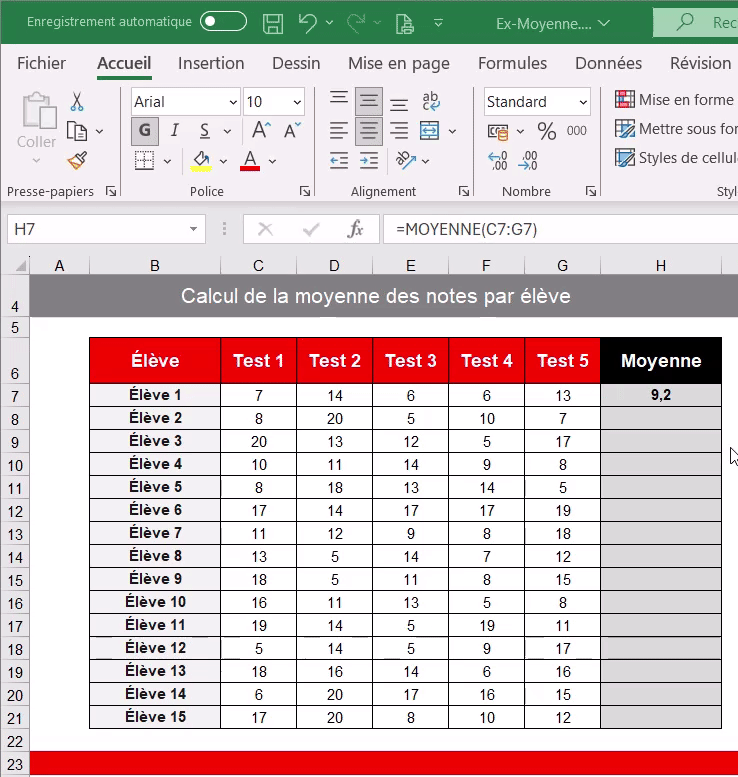
Task: Click the yellow fill color bucket
Action: pos(201,161)
